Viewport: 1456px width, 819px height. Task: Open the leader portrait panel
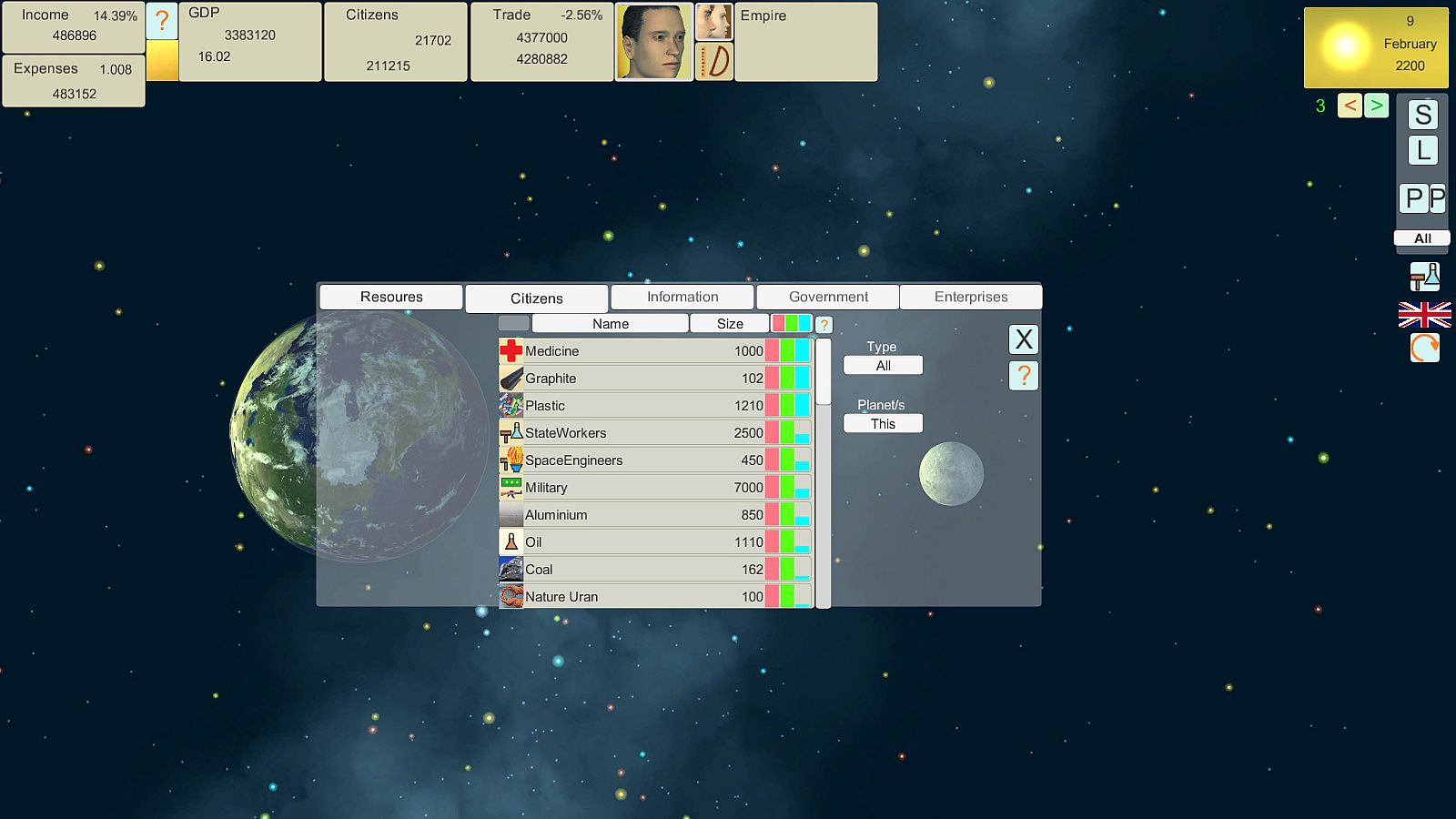(654, 42)
